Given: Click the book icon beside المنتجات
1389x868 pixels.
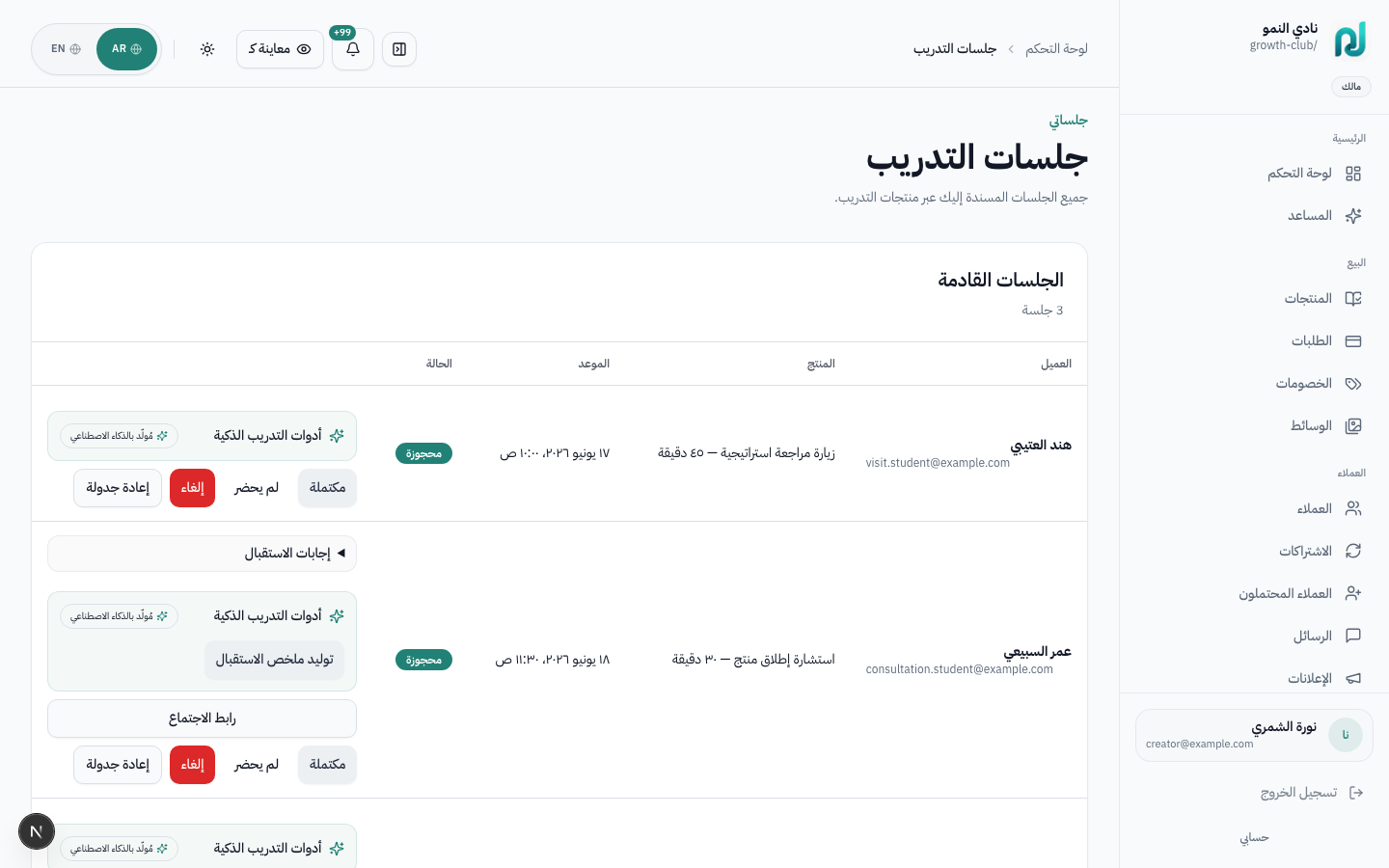Looking at the screenshot, I should [x=1353, y=299].
